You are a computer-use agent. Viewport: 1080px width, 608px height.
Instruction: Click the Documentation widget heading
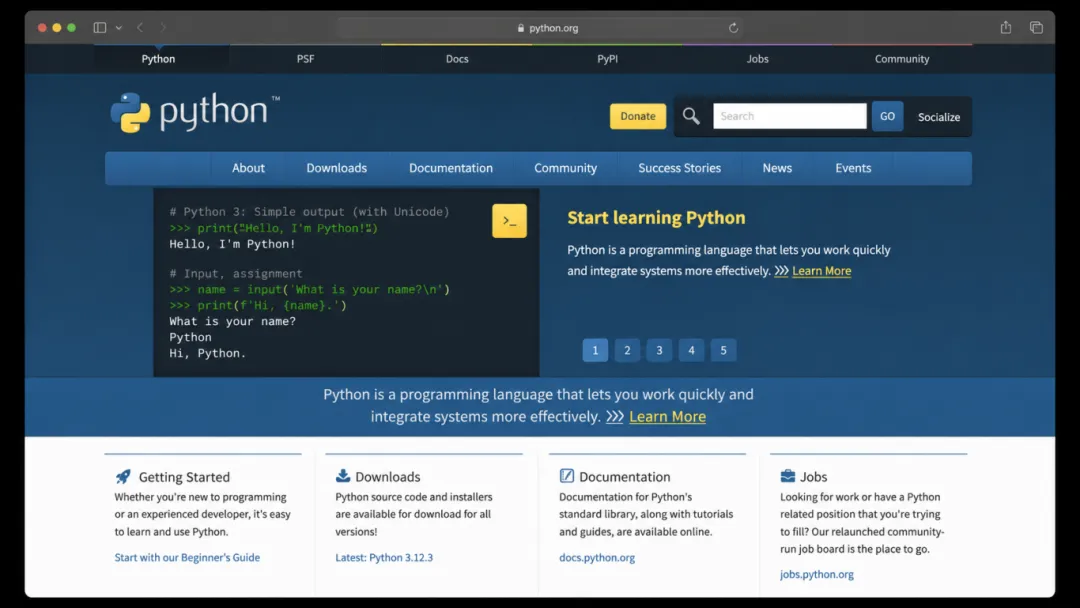click(625, 476)
